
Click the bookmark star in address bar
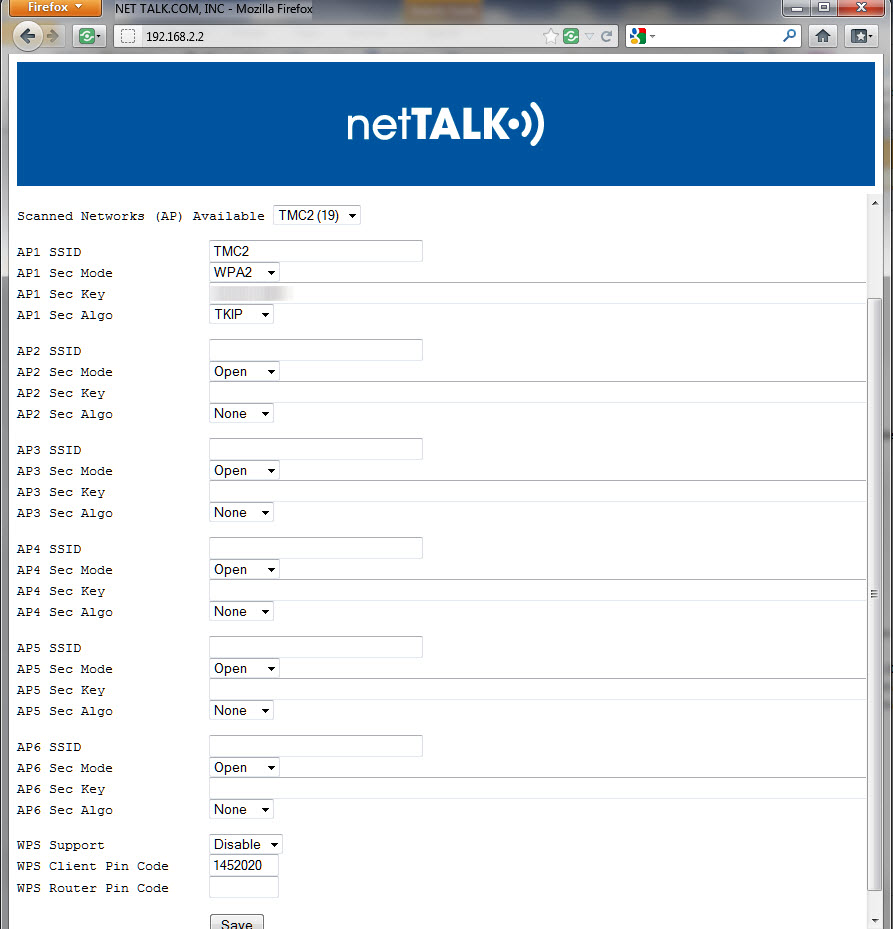coord(551,36)
